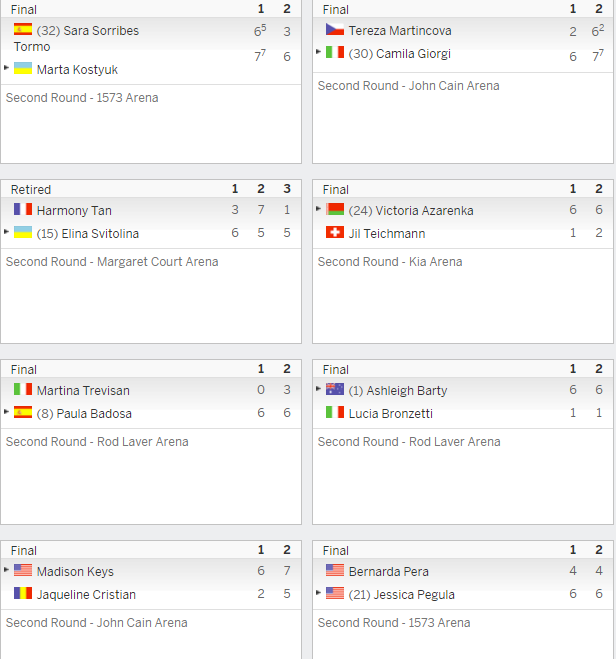
Task: Click the Ukraine flag beside Marta Kostyuk
Action: pos(23,68)
